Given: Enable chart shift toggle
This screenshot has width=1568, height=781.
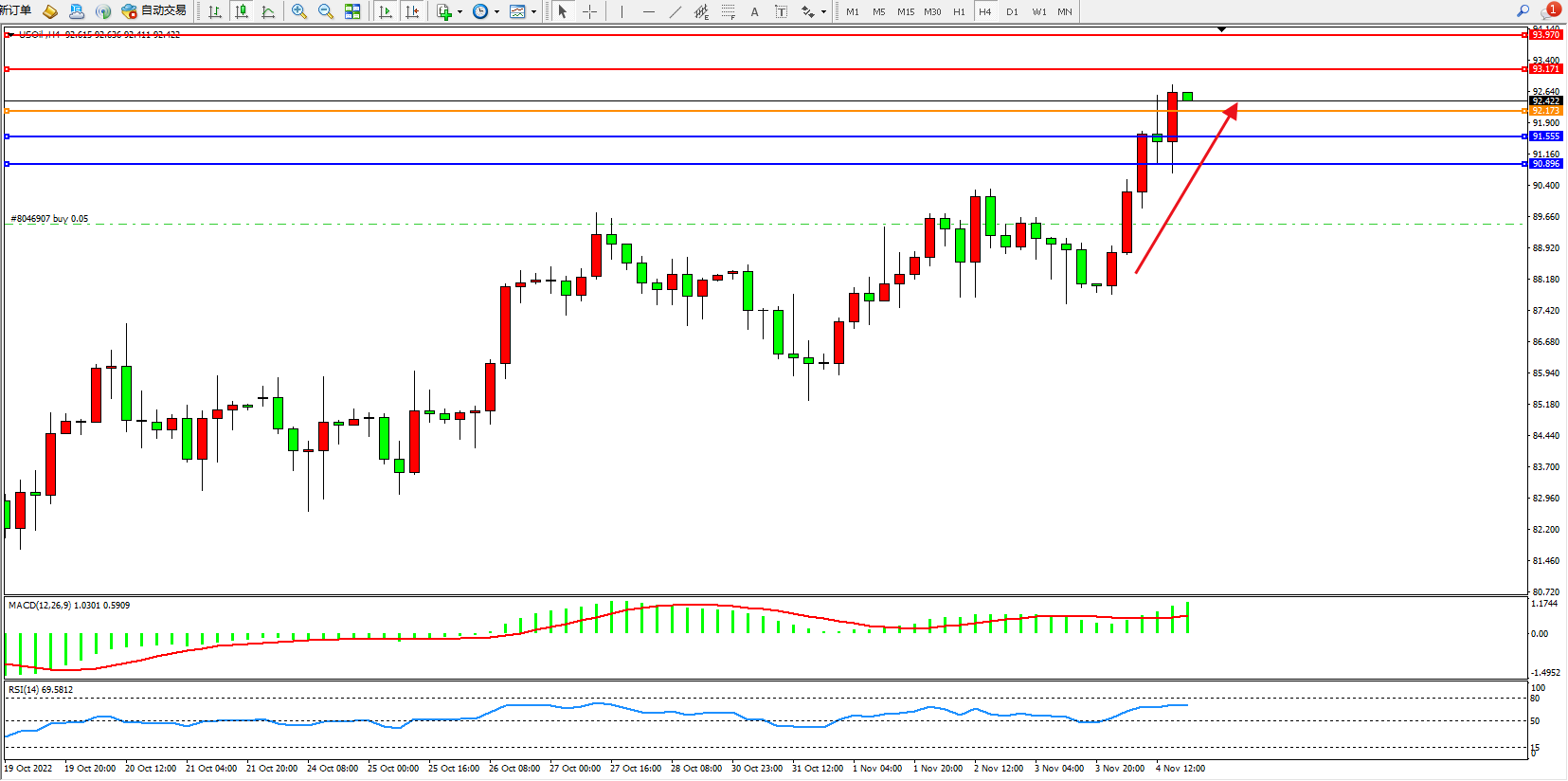Looking at the screenshot, I should [x=412, y=11].
